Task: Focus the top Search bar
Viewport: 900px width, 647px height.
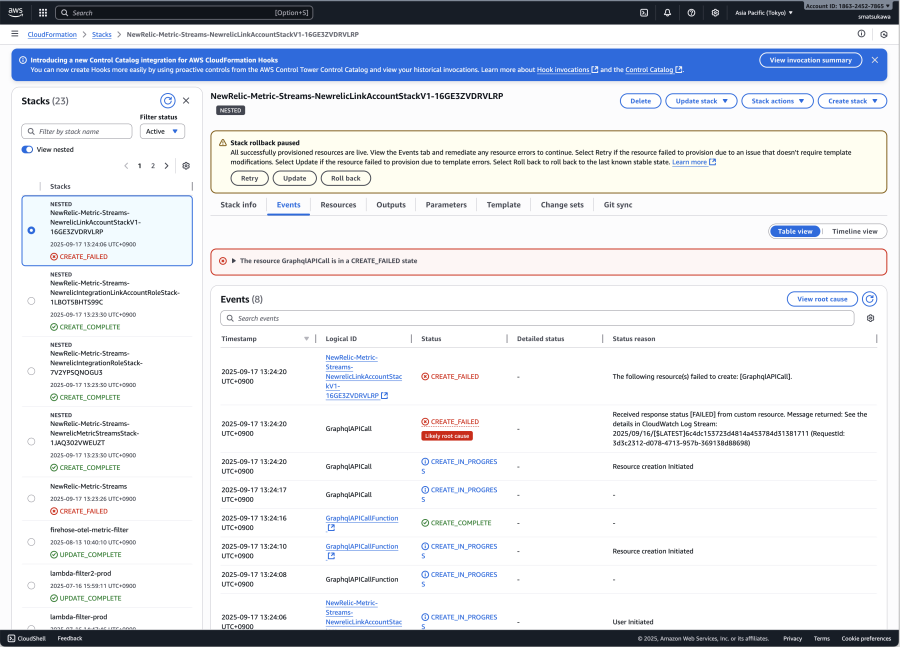Action: [x=184, y=13]
